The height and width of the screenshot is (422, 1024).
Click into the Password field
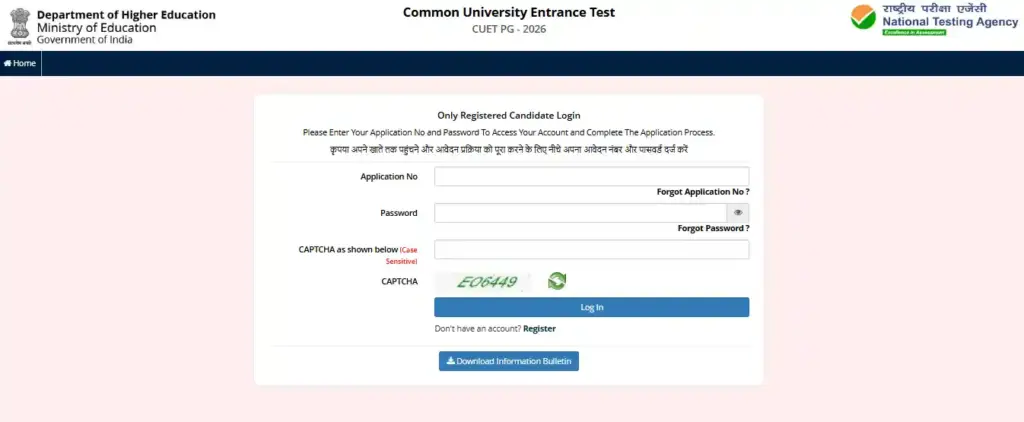click(x=580, y=213)
